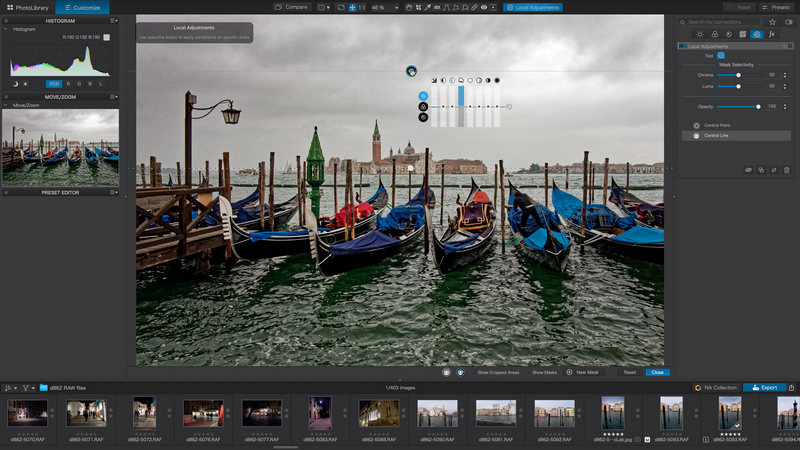Click the Search for corrections field

pos(720,22)
